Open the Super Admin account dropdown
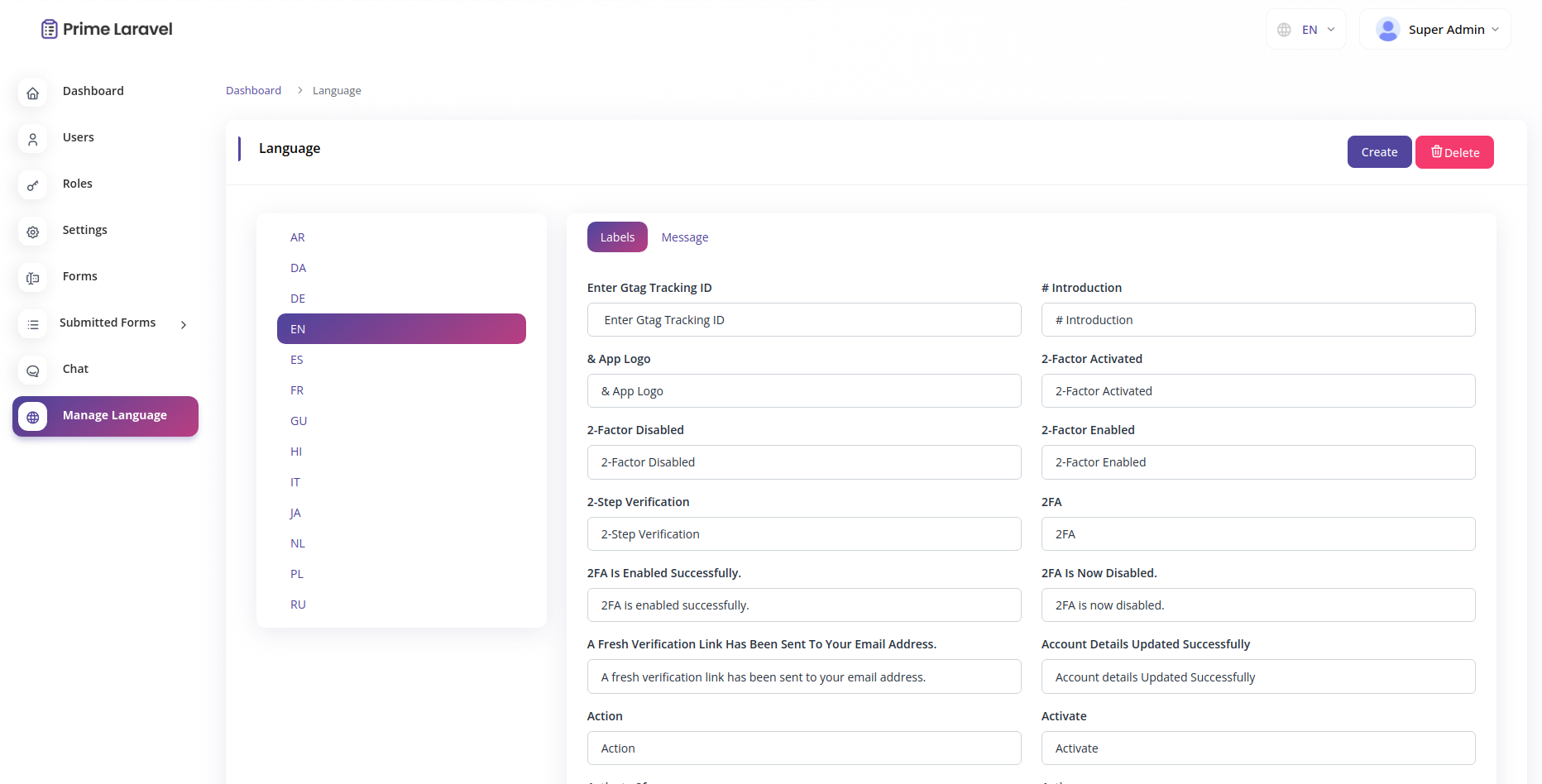1542x784 pixels. tap(1435, 28)
